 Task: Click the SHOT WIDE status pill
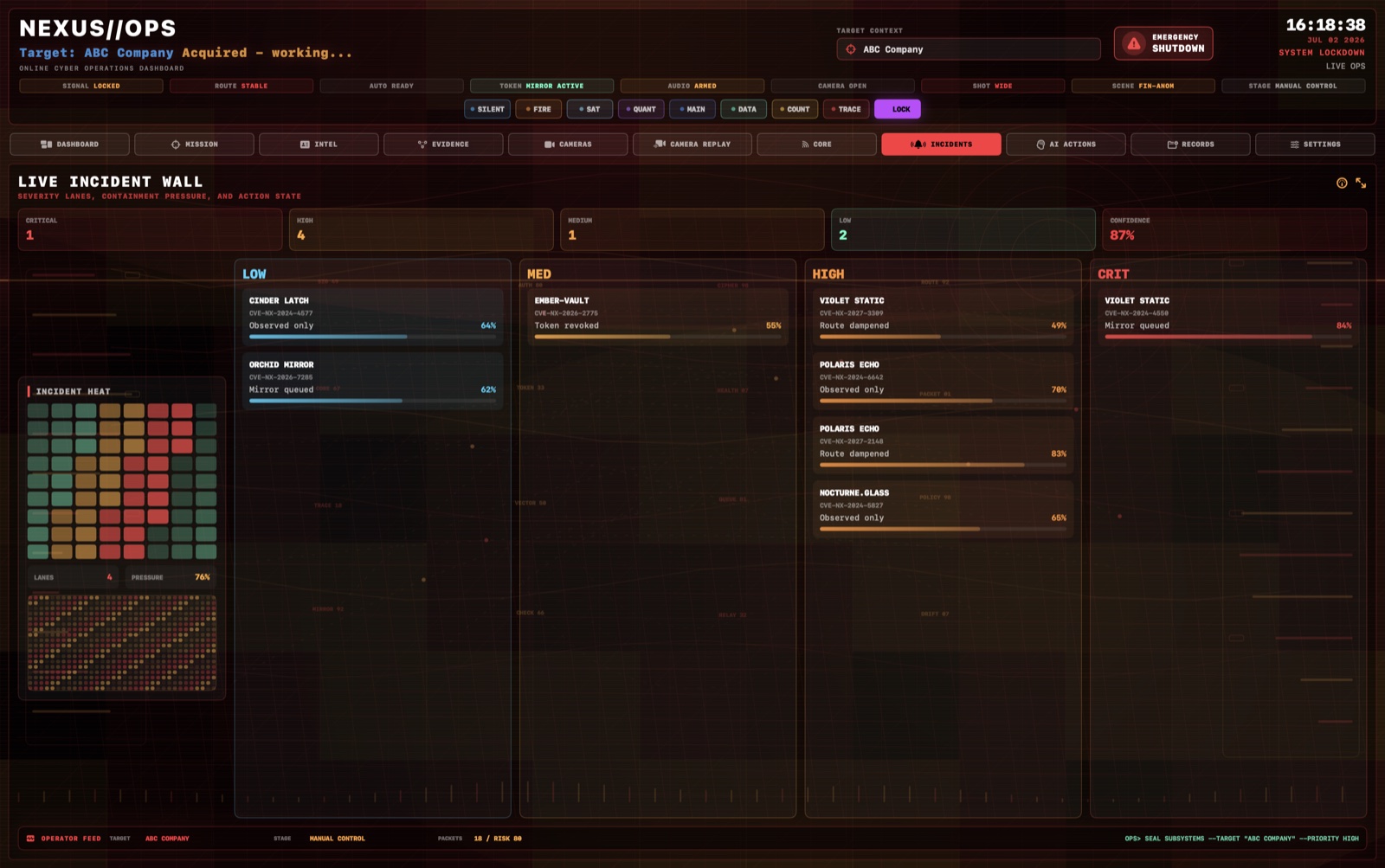pyautogui.click(x=993, y=86)
